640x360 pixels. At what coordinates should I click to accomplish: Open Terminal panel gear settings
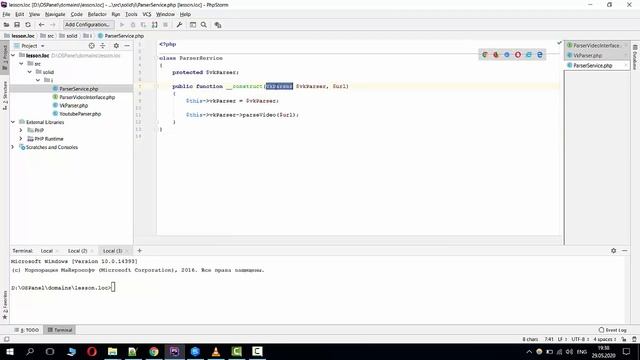click(x=613, y=251)
